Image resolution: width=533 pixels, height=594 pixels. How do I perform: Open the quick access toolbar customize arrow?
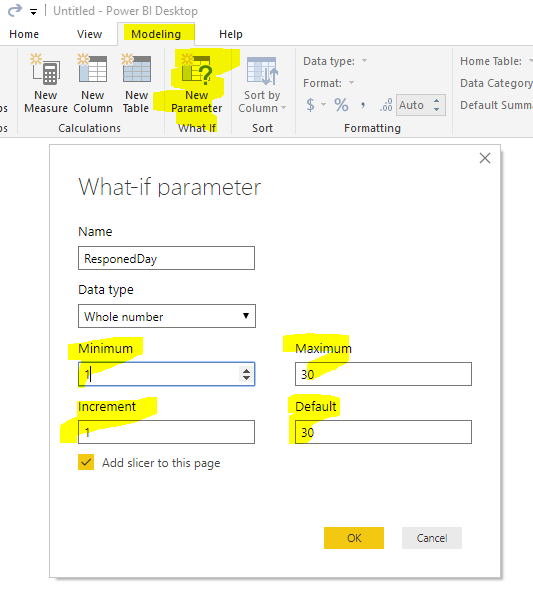tap(34, 12)
